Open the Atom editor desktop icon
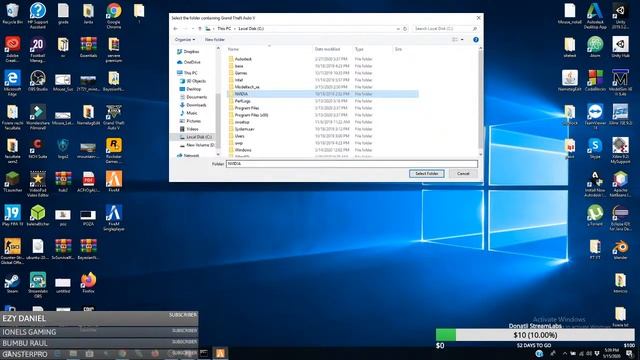Screen dimensions: 640x360 coord(595,47)
